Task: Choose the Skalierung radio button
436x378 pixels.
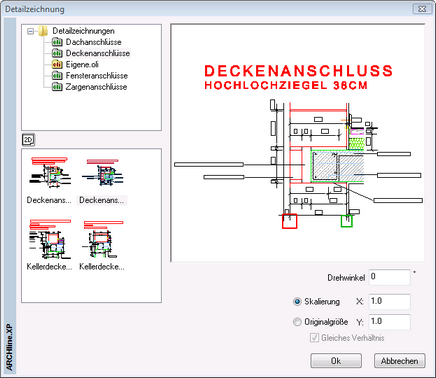Action: (x=297, y=302)
